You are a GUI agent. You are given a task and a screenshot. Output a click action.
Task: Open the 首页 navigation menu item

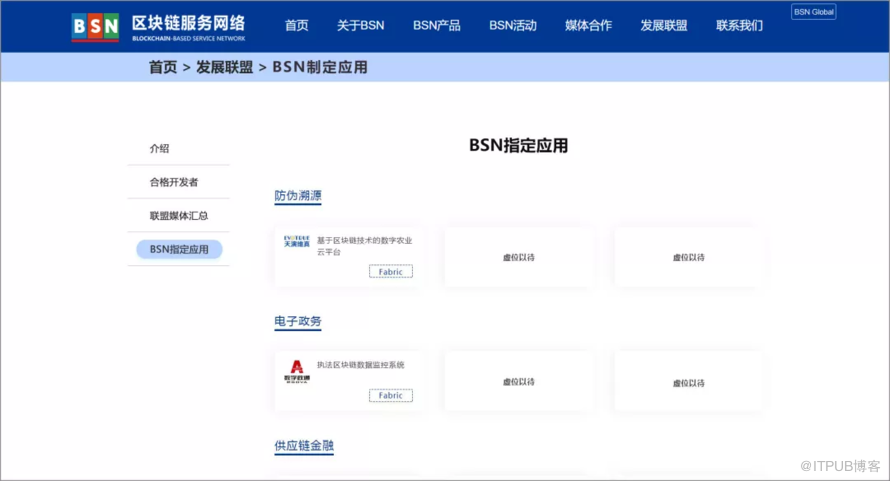[296, 26]
